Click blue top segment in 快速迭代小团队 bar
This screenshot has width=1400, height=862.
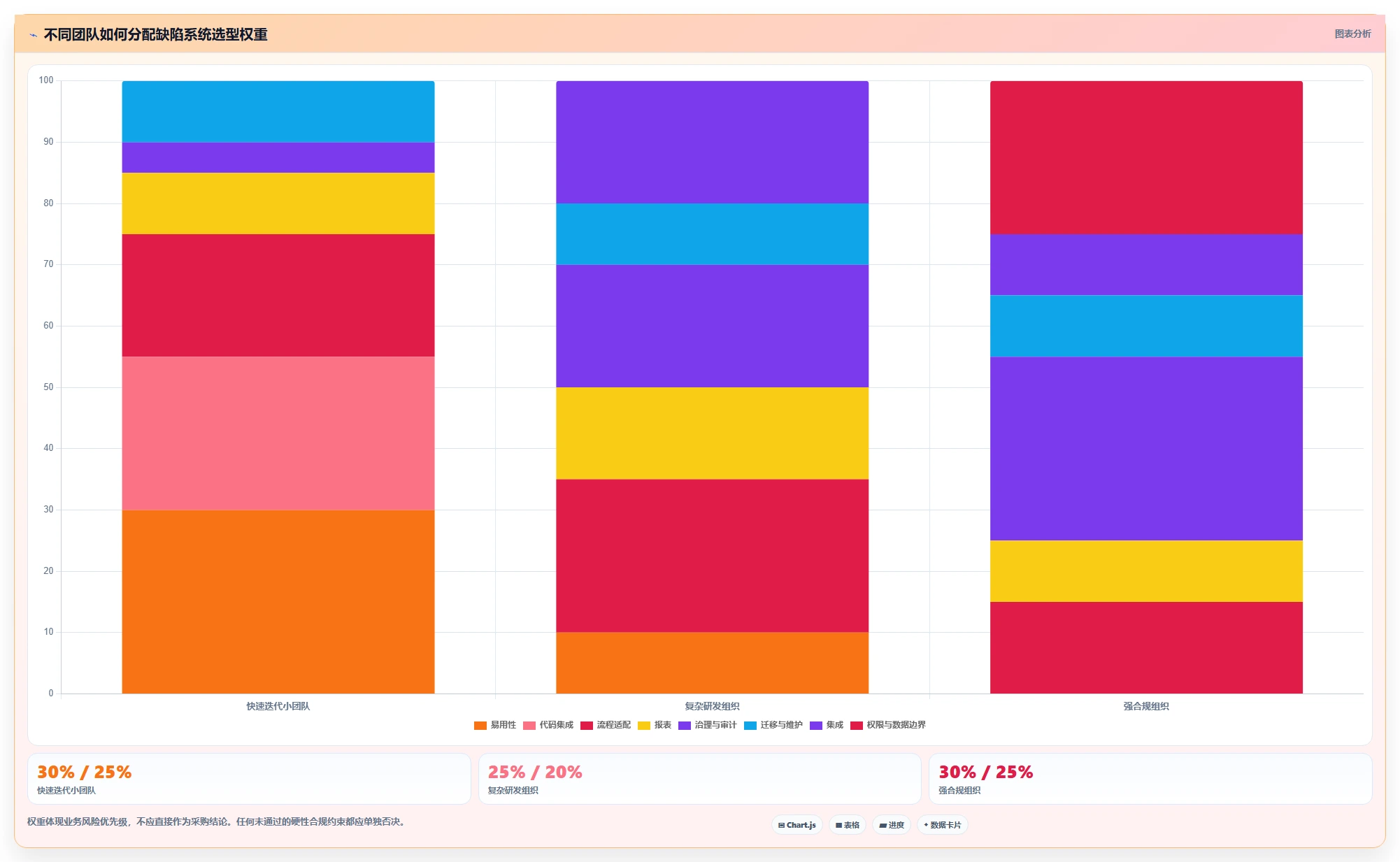click(278, 112)
